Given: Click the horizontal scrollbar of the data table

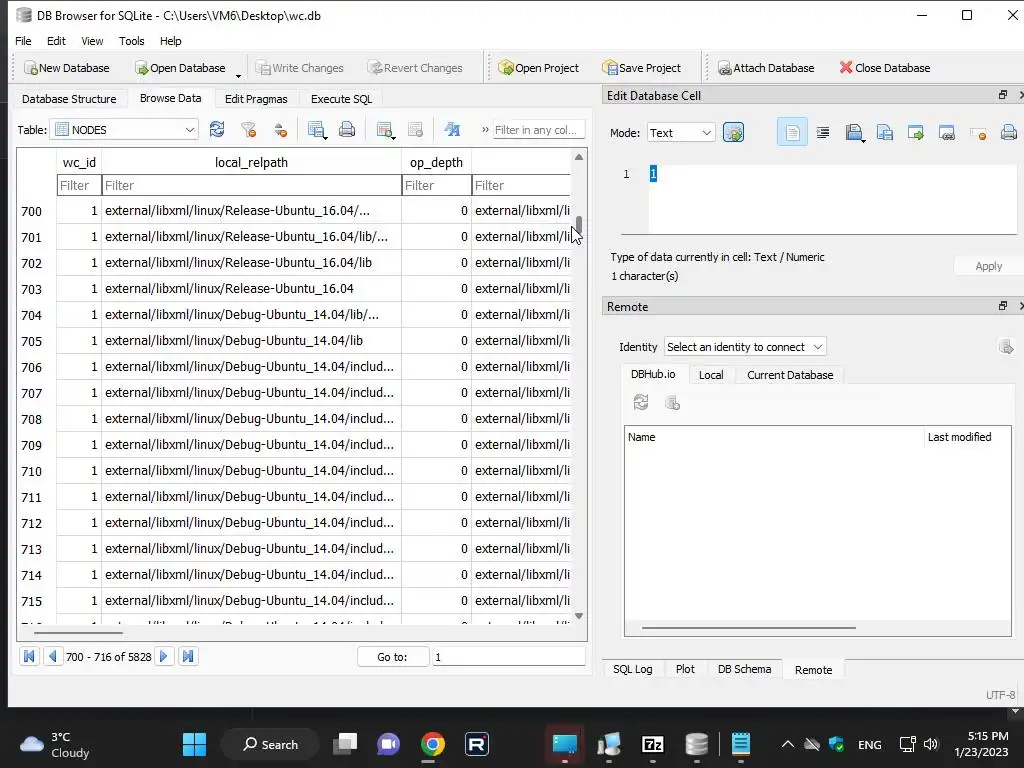Looking at the screenshot, I should [78, 632].
